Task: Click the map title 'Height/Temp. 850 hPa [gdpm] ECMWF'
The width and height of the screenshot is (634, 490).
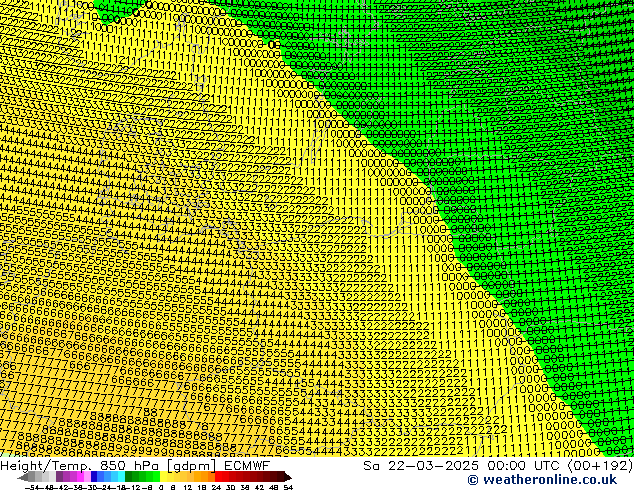Action: (x=135, y=466)
